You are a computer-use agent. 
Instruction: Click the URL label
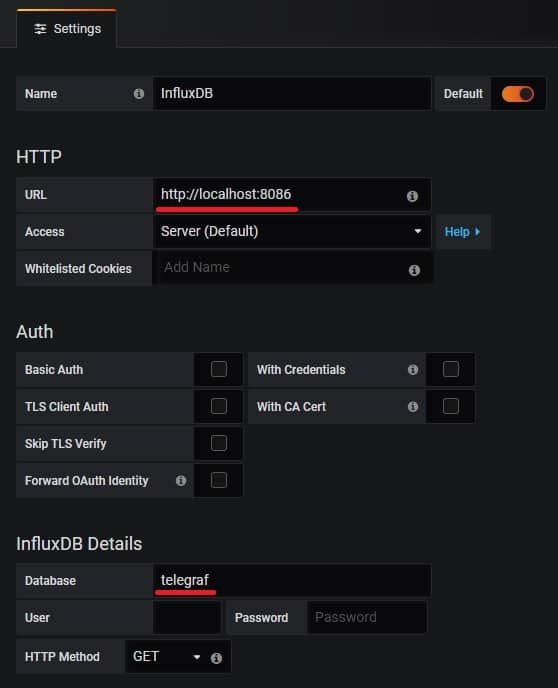coord(36,194)
